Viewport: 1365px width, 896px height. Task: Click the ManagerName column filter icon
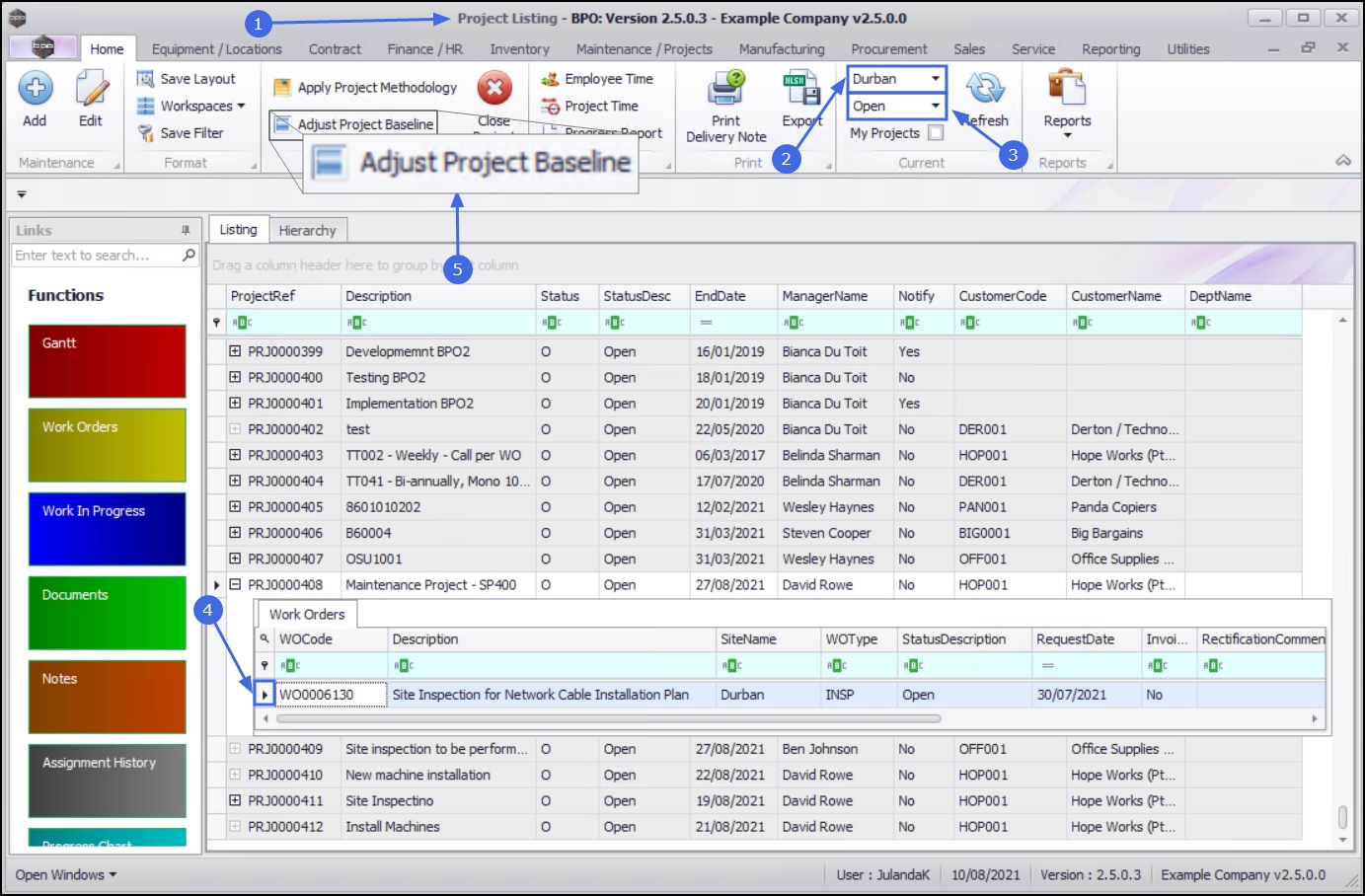(794, 323)
